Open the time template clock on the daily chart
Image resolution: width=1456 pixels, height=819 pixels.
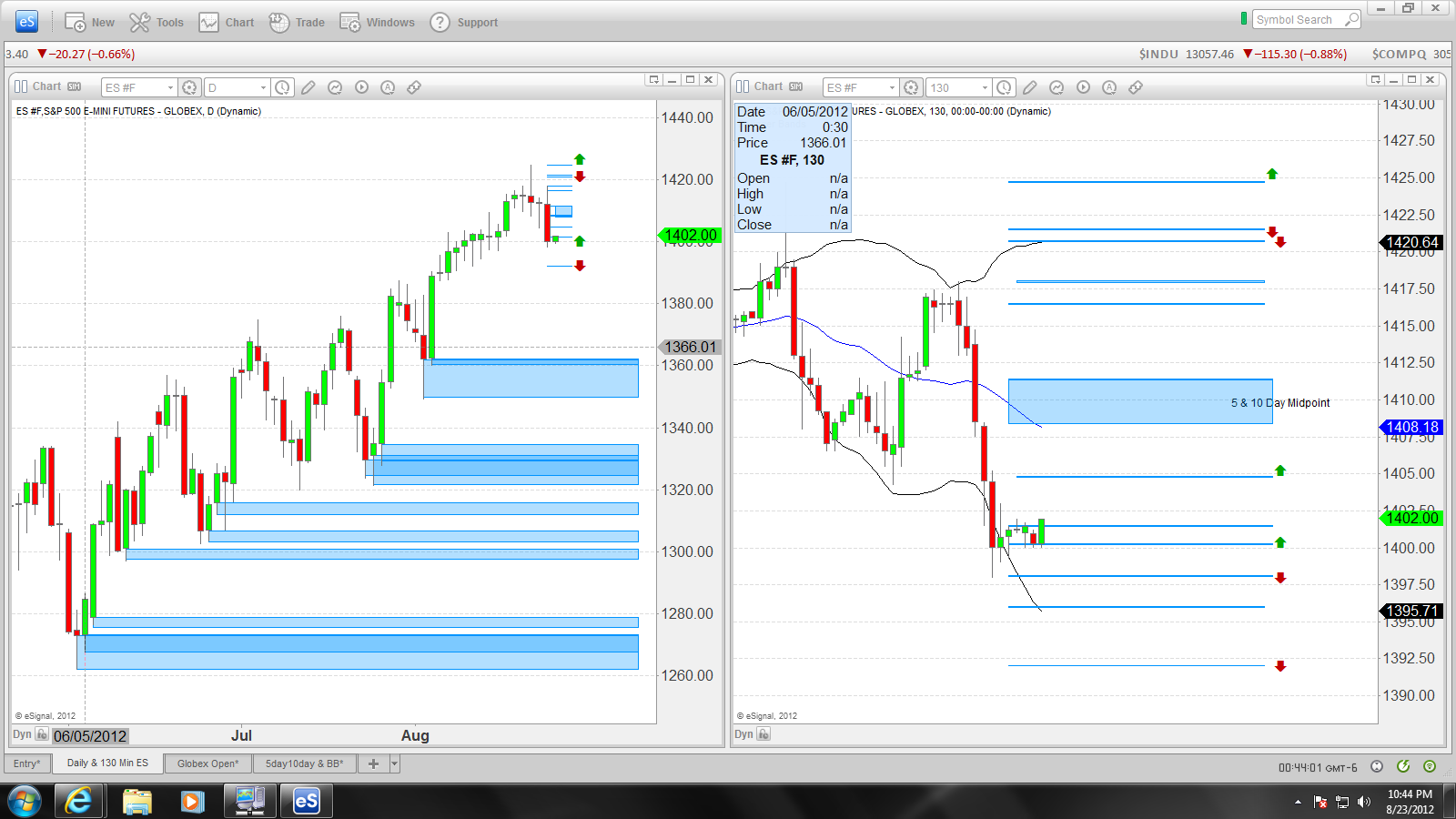pos(283,87)
